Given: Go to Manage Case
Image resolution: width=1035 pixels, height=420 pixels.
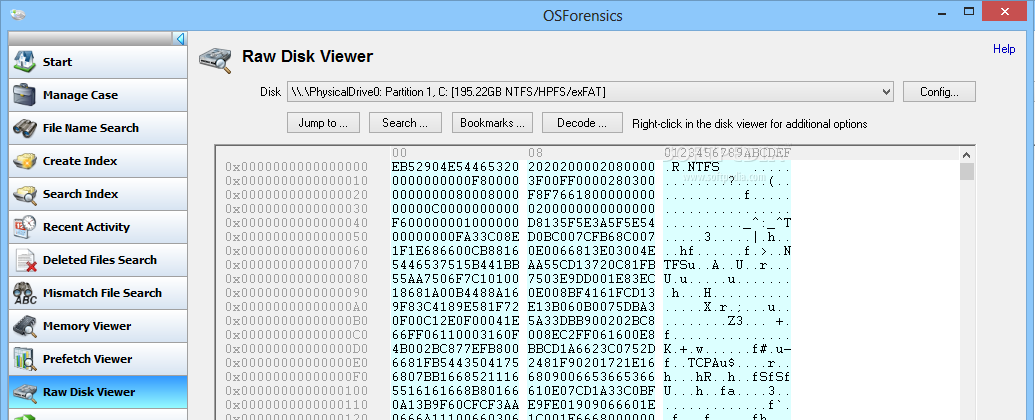Looking at the screenshot, I should pos(98,94).
